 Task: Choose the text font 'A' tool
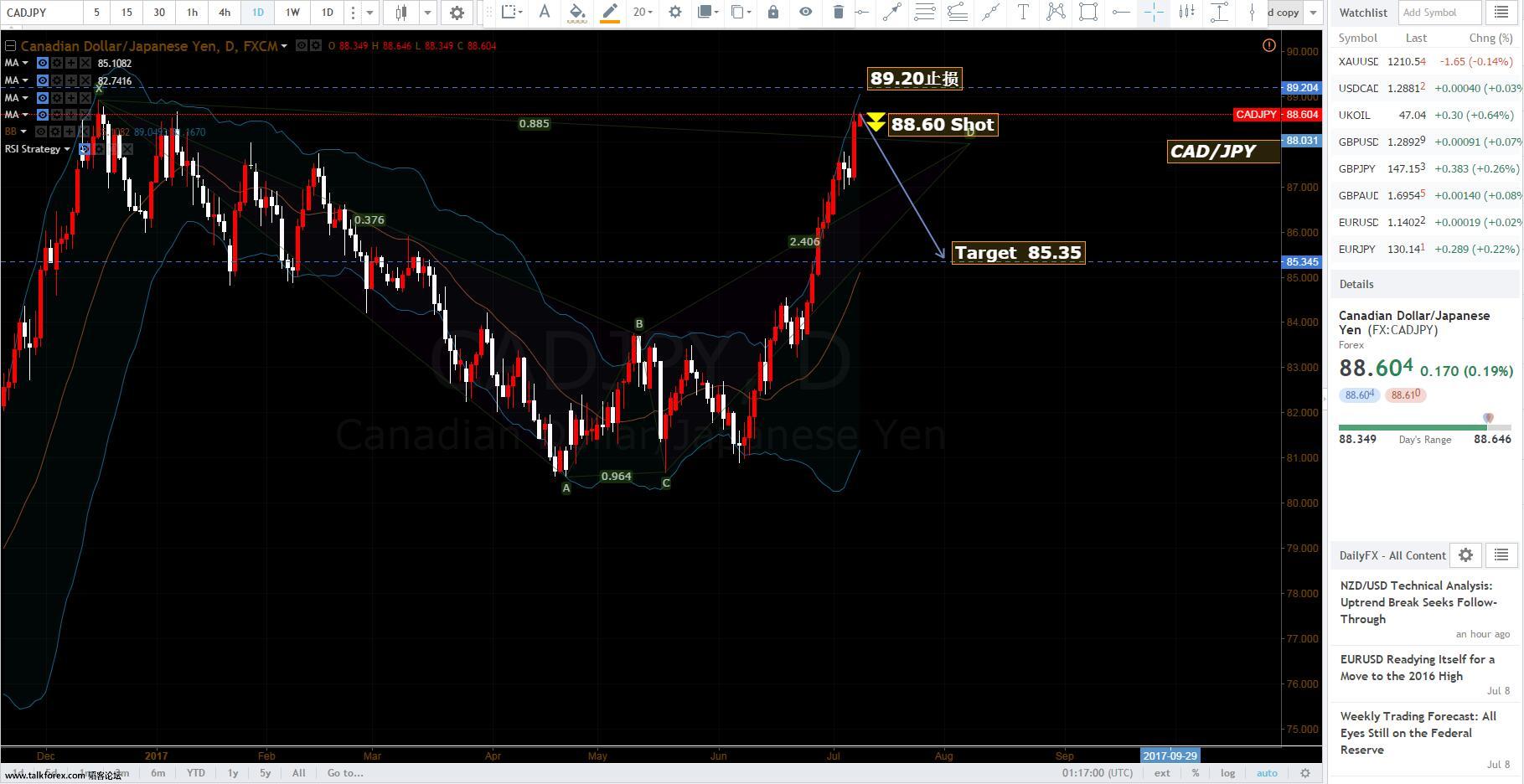tap(545, 12)
